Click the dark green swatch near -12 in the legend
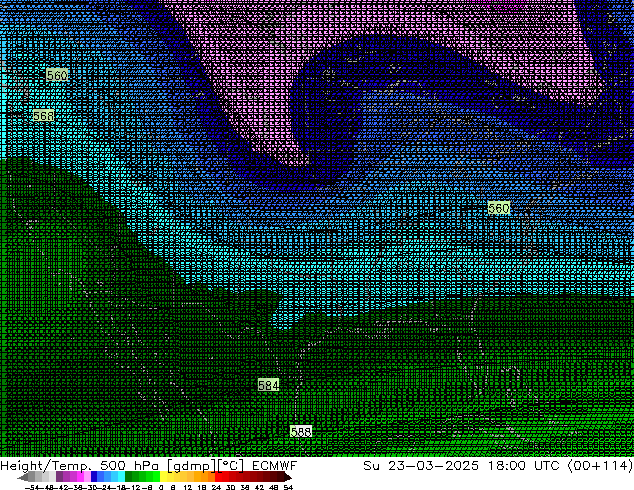The height and width of the screenshot is (490, 634). click(x=129, y=476)
